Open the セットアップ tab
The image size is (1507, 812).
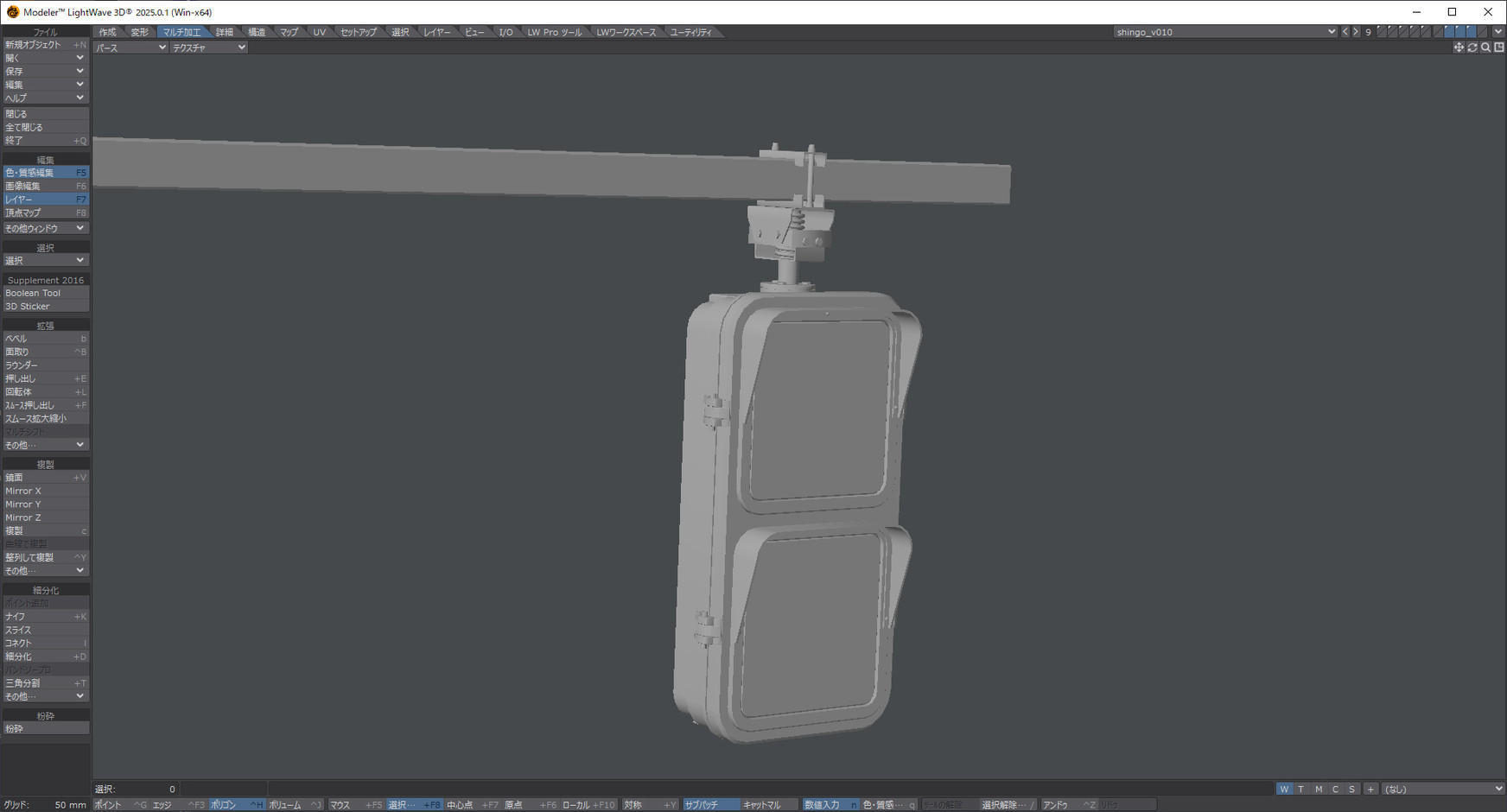pos(359,32)
